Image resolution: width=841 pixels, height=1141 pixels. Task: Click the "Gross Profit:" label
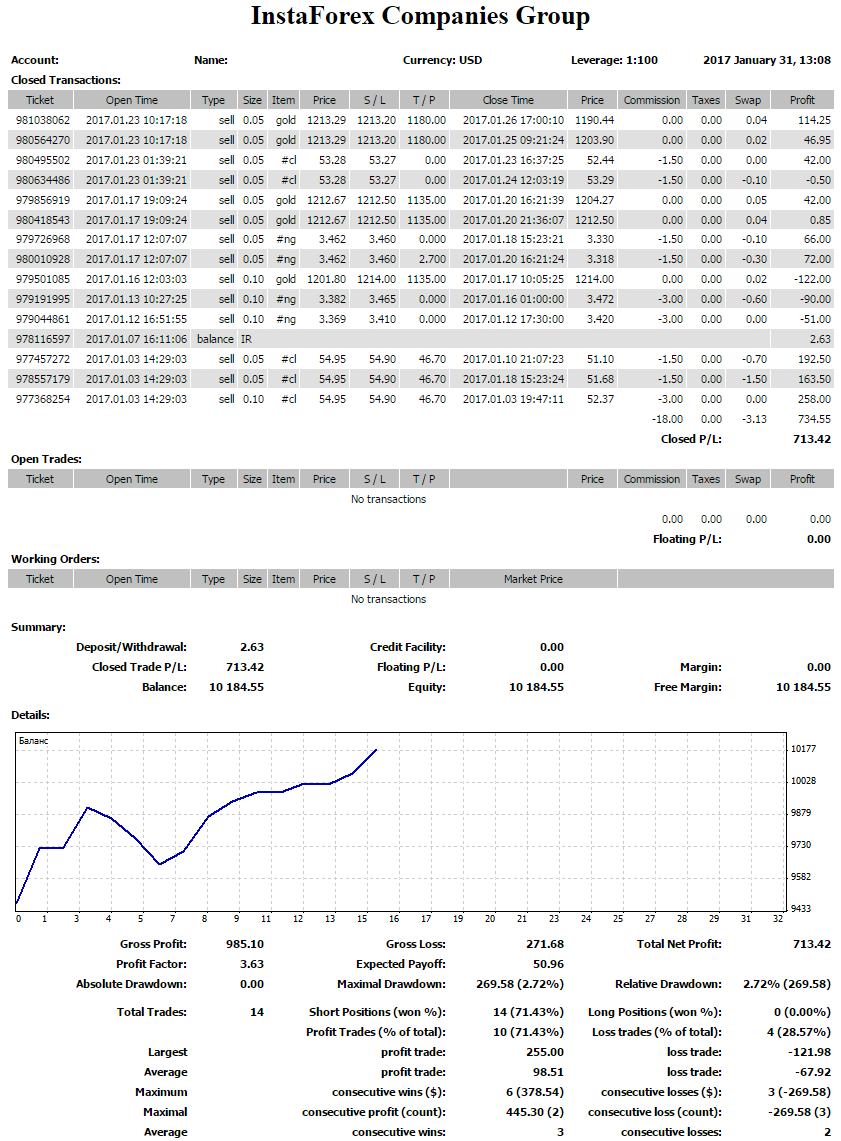click(153, 944)
